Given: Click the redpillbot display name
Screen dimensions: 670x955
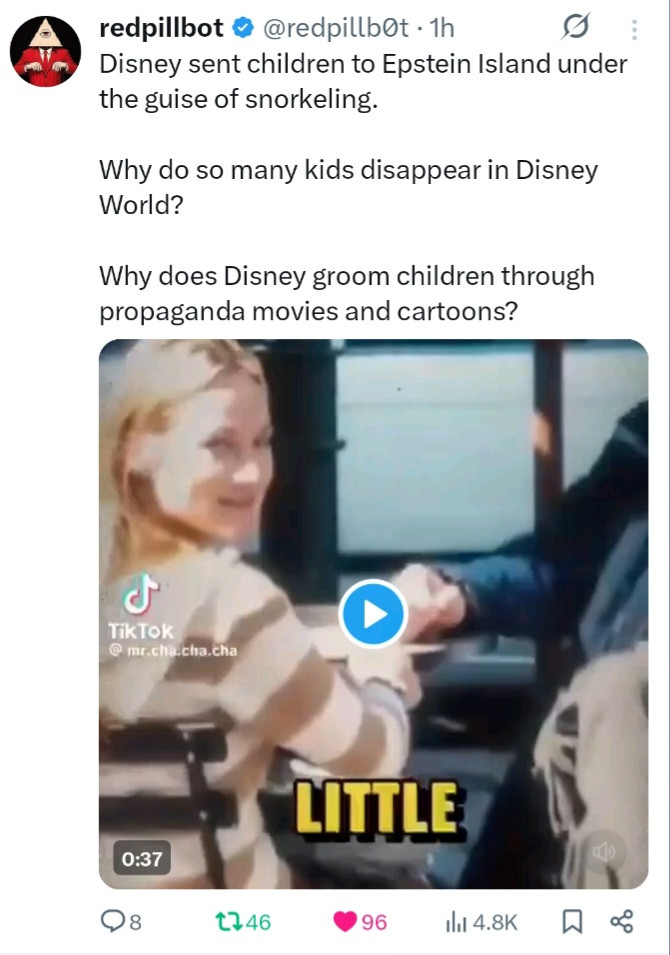Looking at the screenshot, I should pos(161,28).
